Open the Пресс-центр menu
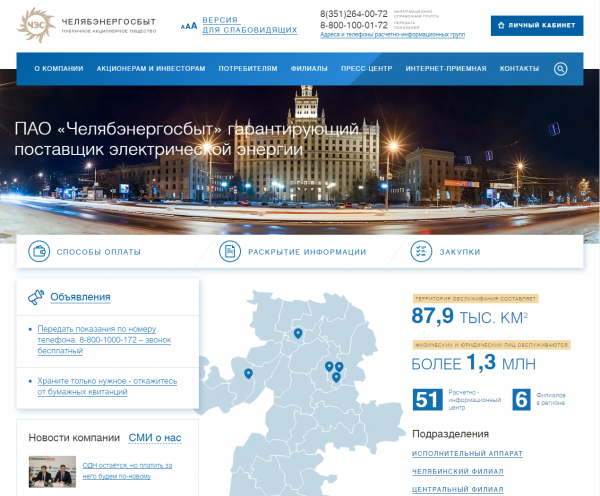Screen dimensions: 600x496 pyautogui.click(x=366, y=69)
